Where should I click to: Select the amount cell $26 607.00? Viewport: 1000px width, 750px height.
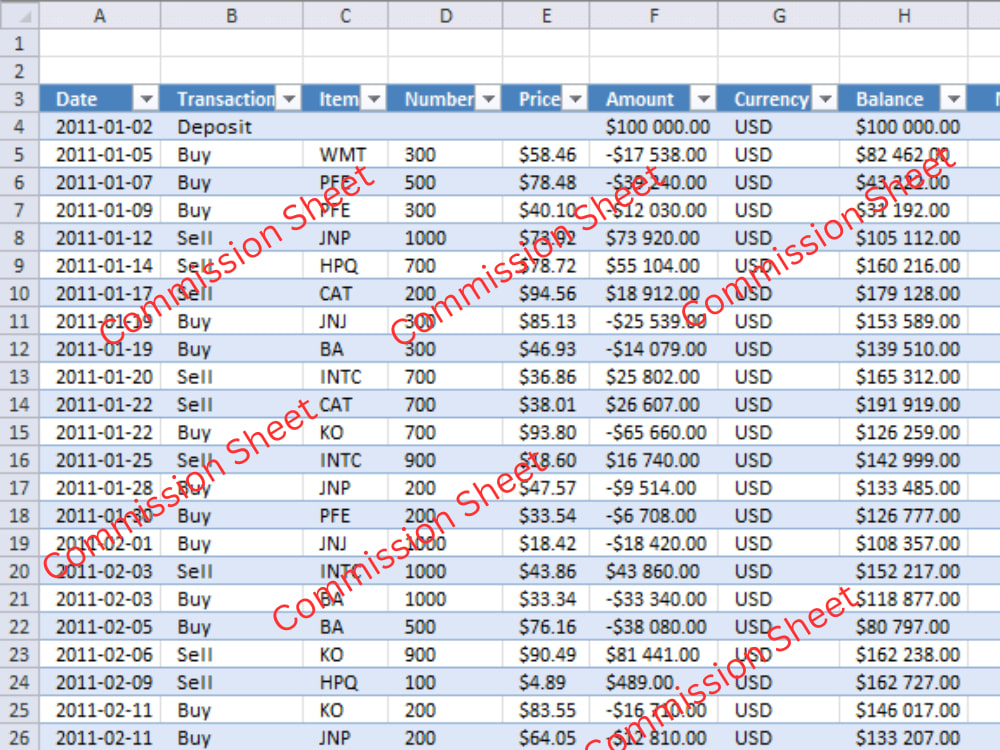coord(654,404)
